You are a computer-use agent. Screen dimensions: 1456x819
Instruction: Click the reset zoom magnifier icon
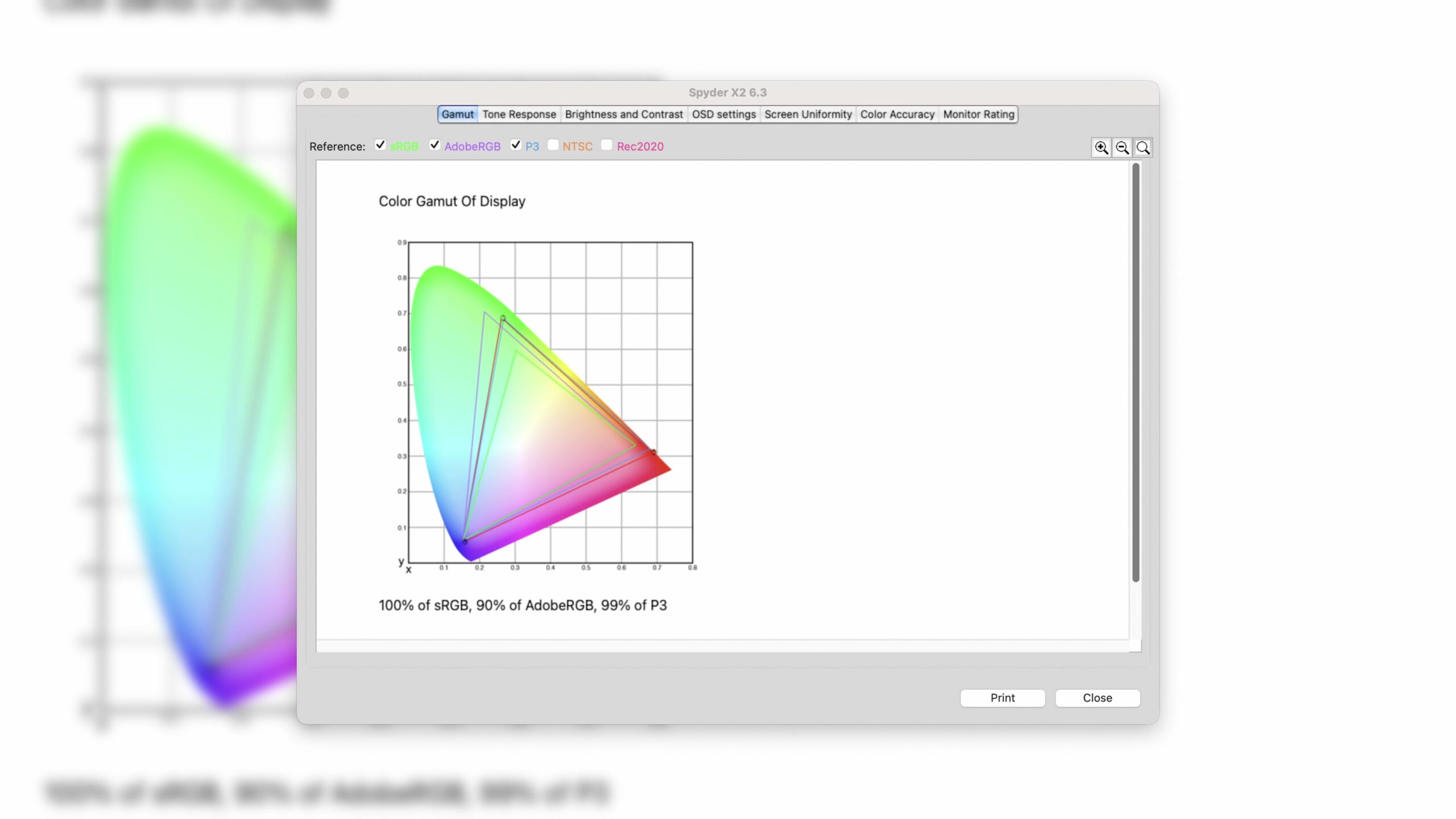coord(1143,148)
